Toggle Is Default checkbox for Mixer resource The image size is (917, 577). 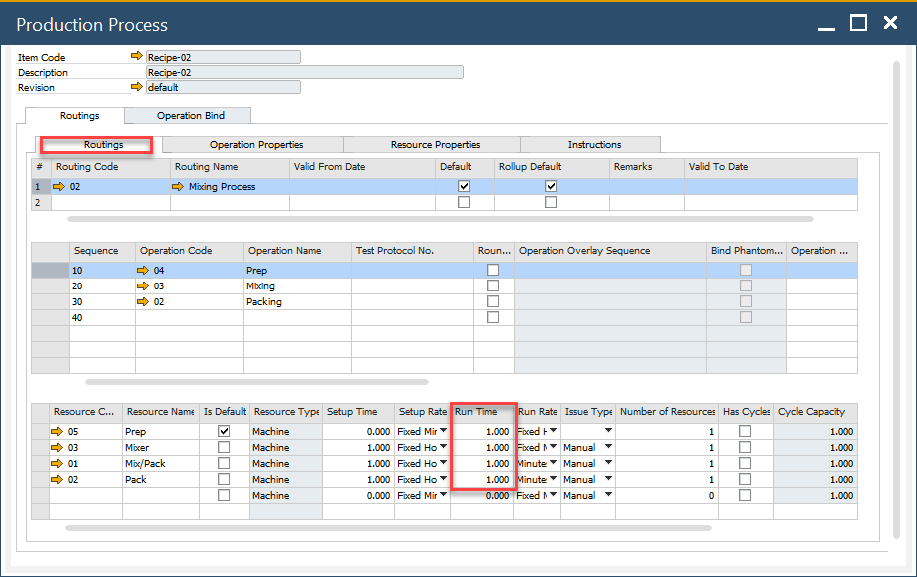[224, 448]
